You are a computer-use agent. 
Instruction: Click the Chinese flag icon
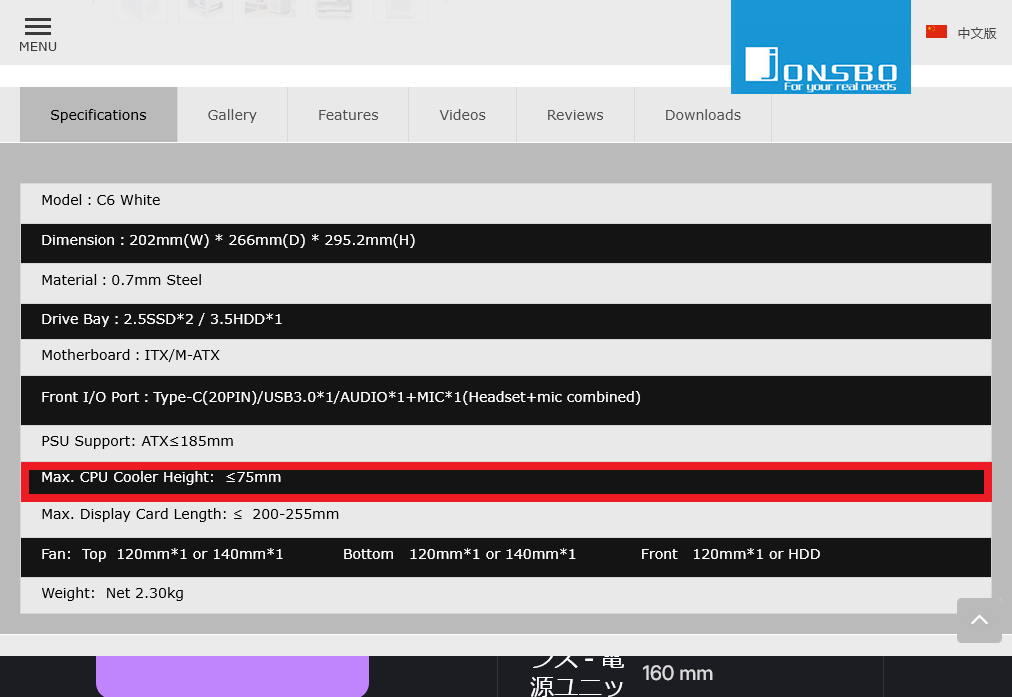click(x=936, y=32)
